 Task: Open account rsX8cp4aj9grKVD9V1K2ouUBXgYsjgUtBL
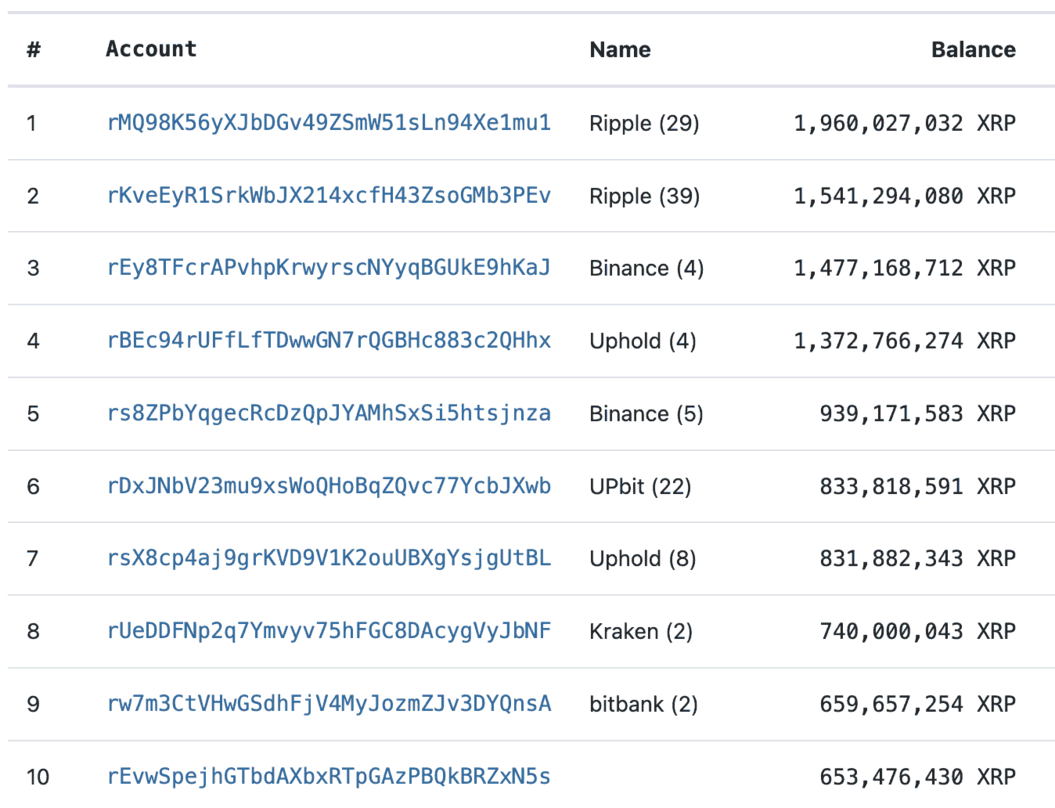(x=329, y=558)
